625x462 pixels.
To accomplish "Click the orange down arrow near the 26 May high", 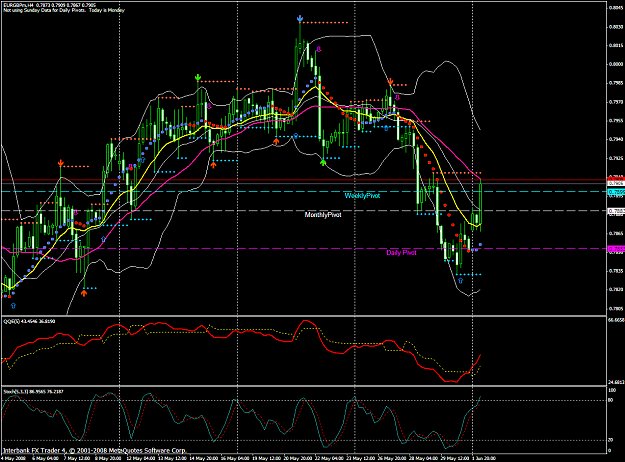I will point(391,82).
